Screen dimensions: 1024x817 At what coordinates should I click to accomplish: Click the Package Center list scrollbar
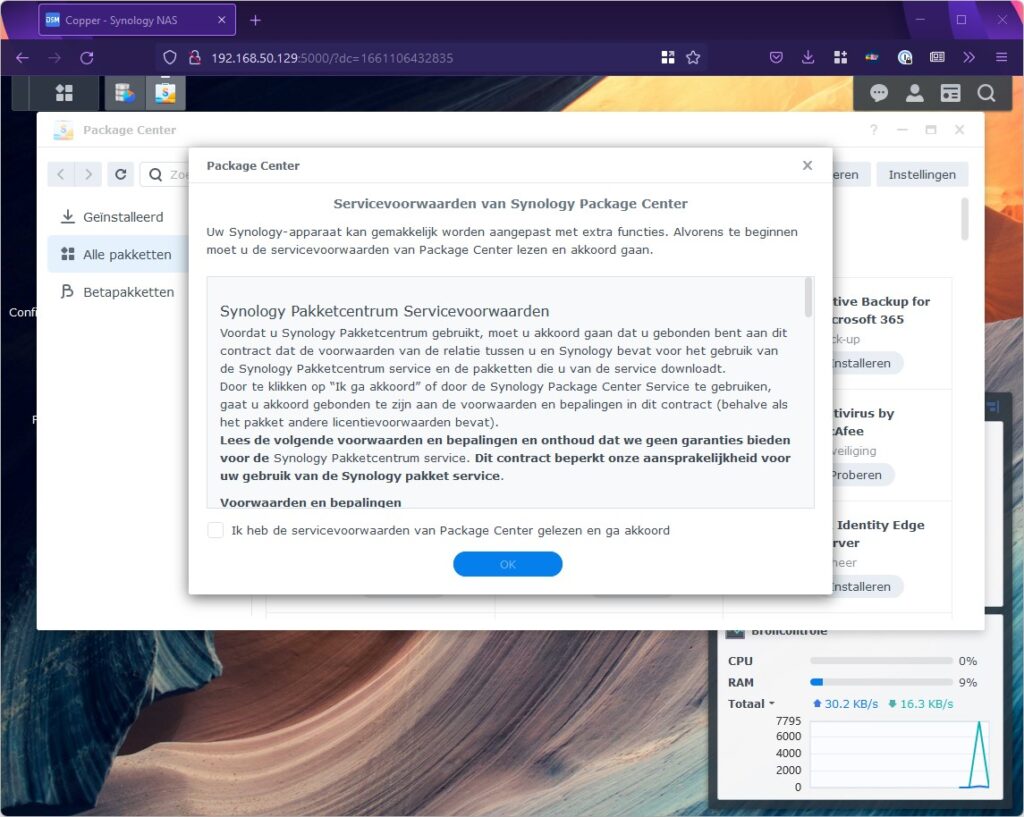(964, 219)
